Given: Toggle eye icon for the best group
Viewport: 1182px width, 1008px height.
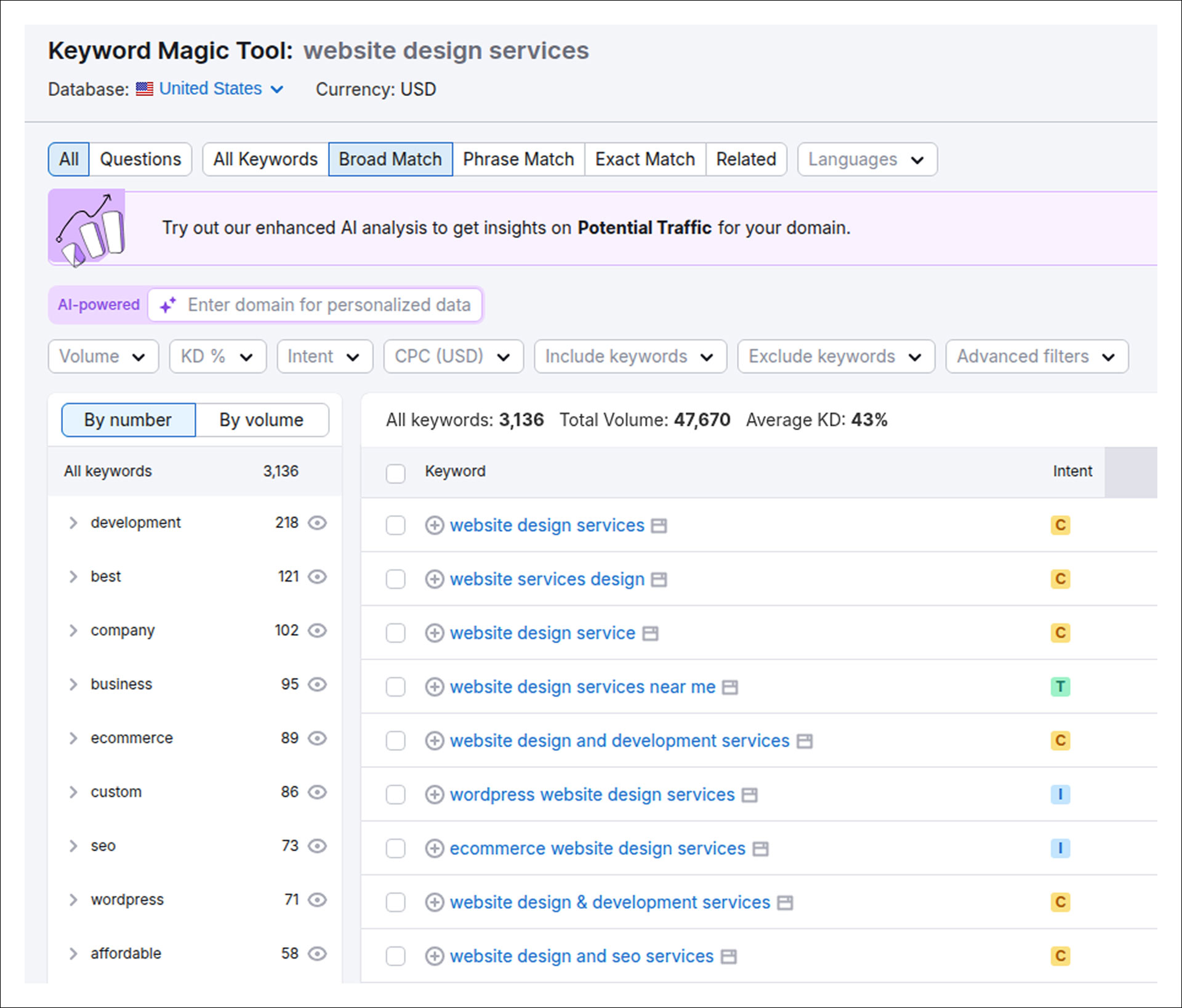Looking at the screenshot, I should 317,577.
